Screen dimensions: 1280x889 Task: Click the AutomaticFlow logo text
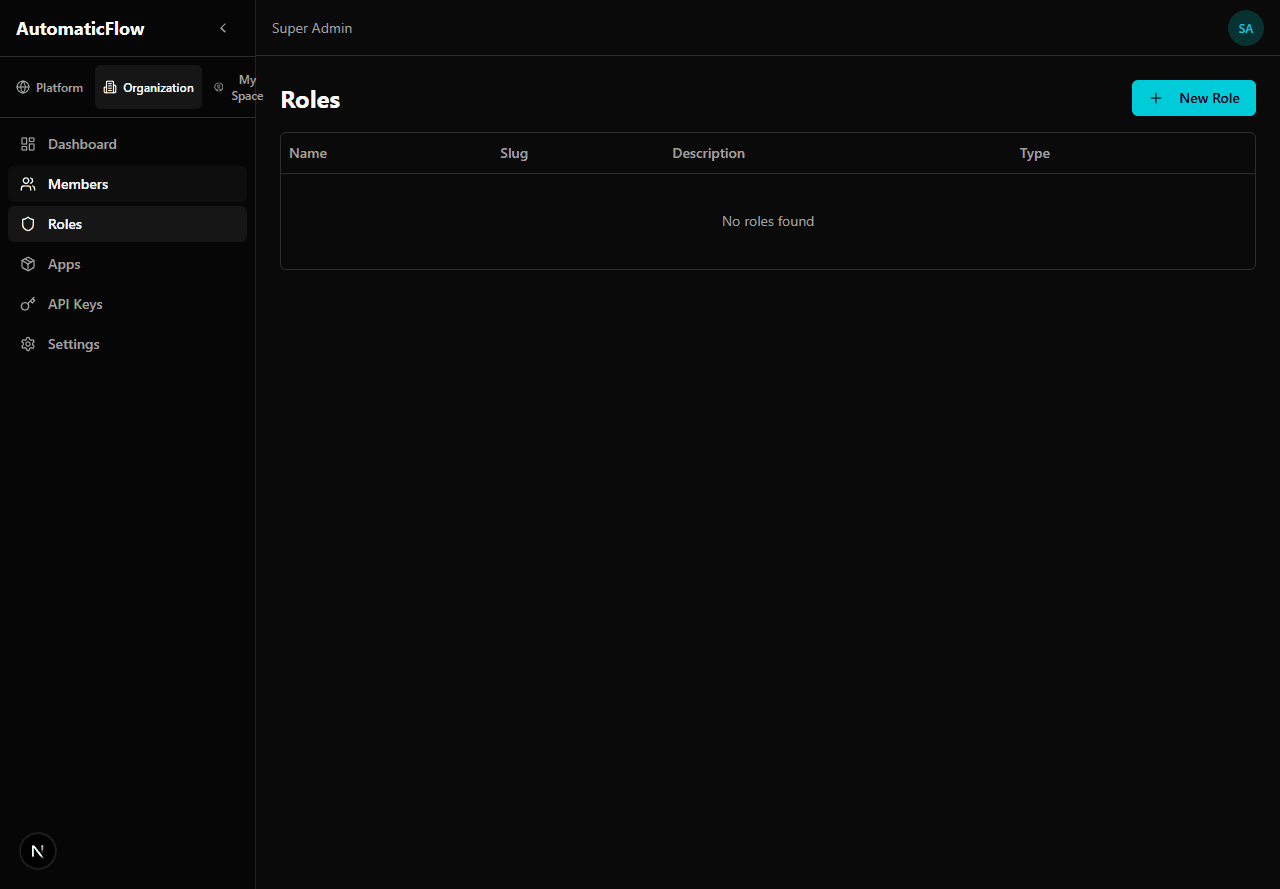79,28
